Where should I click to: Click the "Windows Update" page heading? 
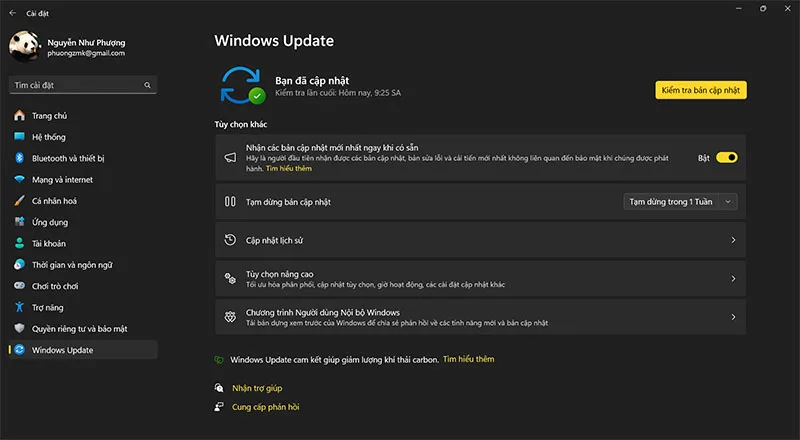coord(274,41)
